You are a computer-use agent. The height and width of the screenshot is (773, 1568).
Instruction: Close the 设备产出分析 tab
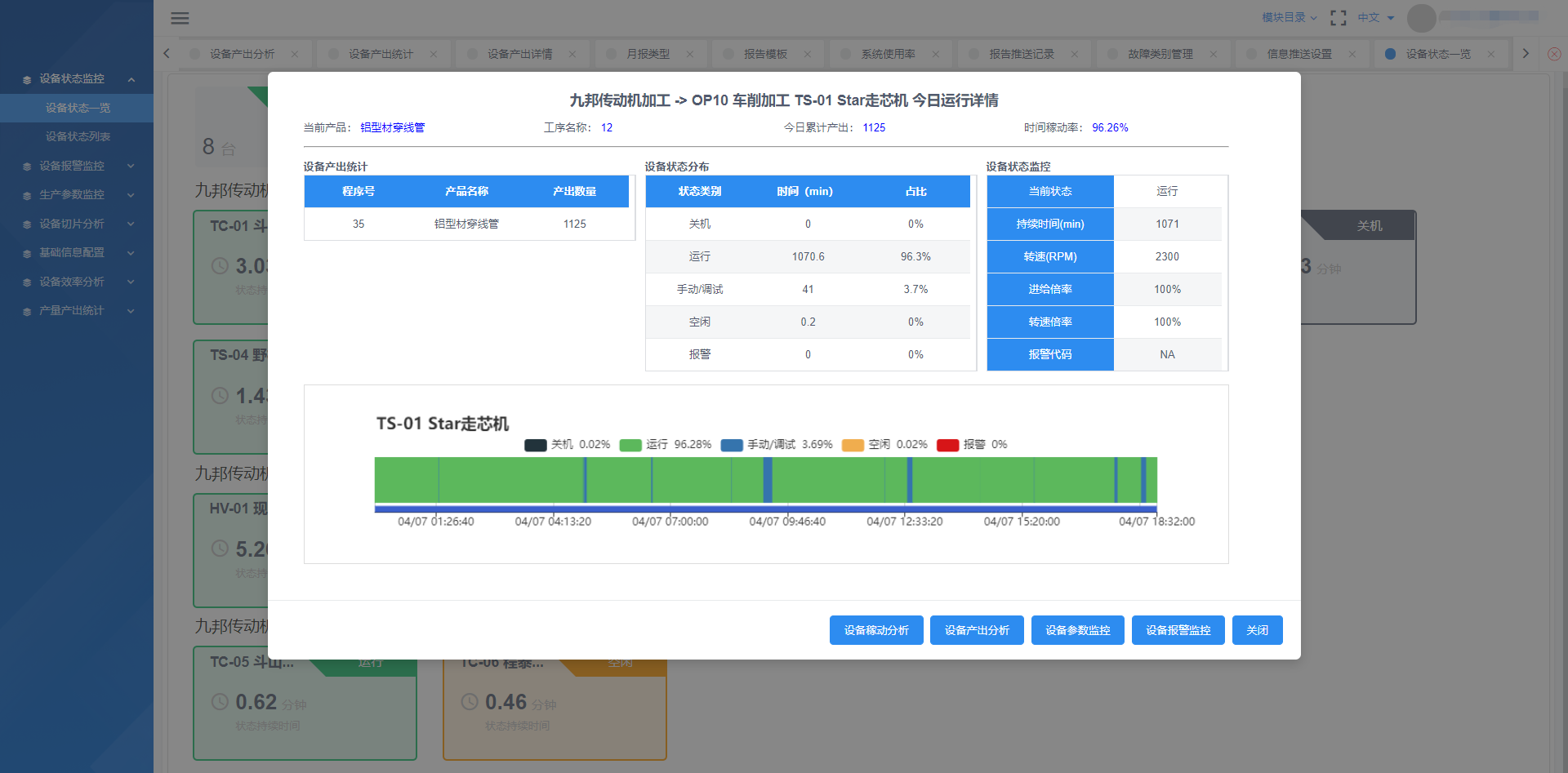pos(295,54)
